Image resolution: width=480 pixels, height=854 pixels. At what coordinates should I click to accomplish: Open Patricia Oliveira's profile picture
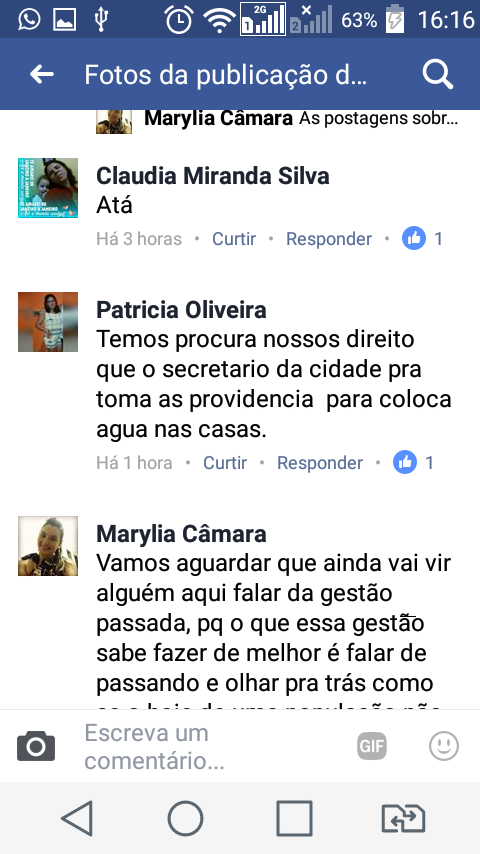(48, 322)
